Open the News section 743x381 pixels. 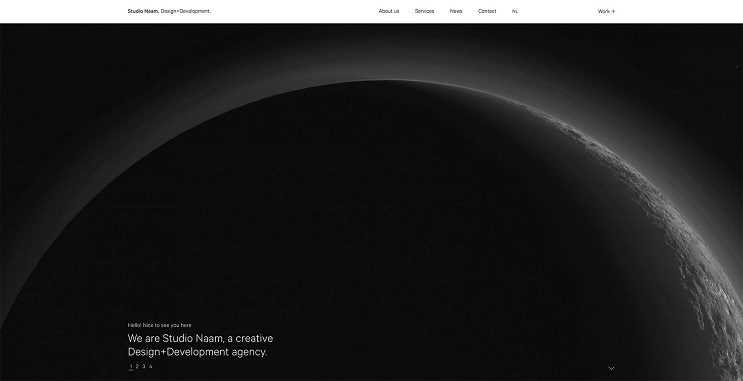pos(456,11)
